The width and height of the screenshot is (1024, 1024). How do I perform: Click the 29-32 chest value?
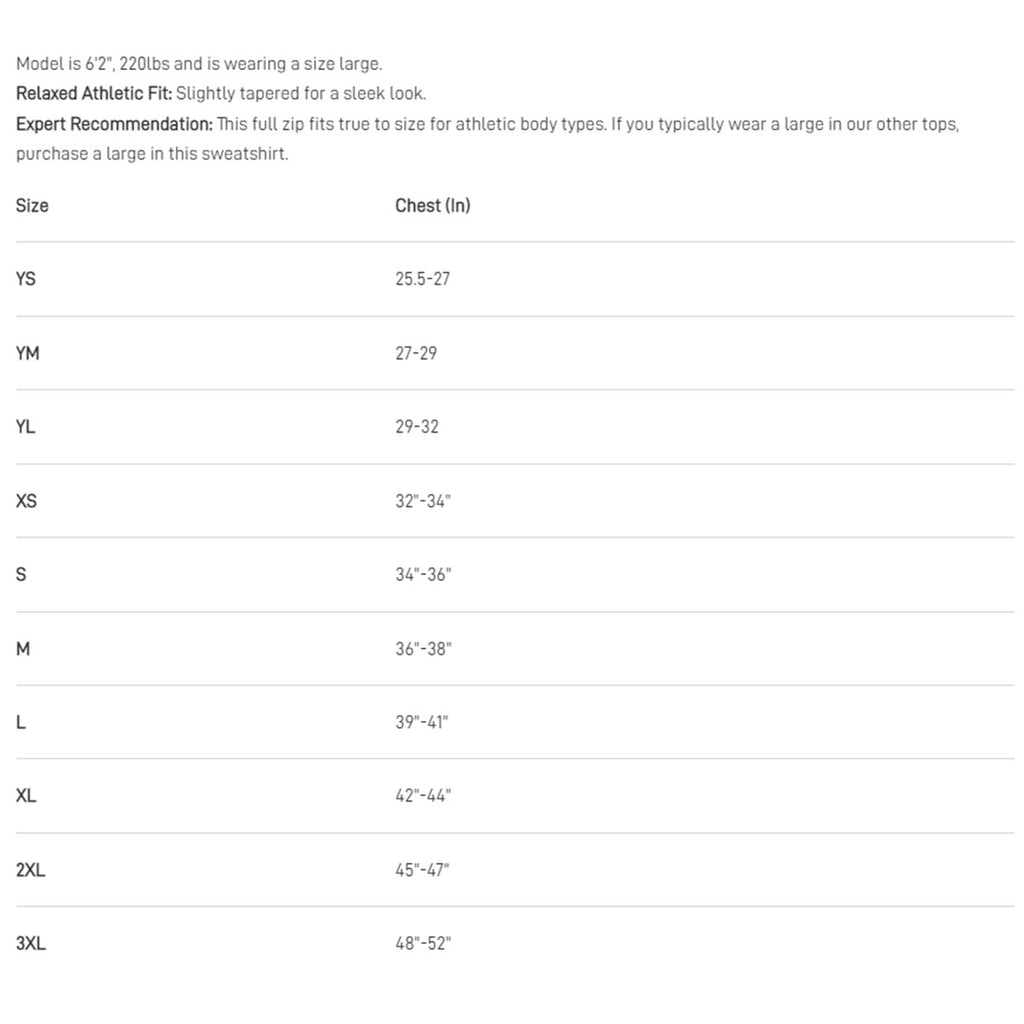pos(416,427)
